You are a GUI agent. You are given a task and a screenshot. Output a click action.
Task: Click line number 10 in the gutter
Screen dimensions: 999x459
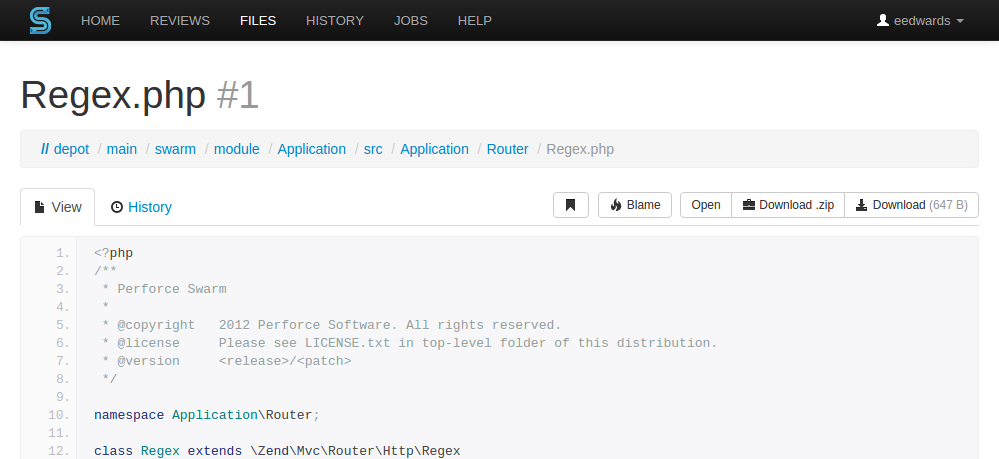coord(59,415)
